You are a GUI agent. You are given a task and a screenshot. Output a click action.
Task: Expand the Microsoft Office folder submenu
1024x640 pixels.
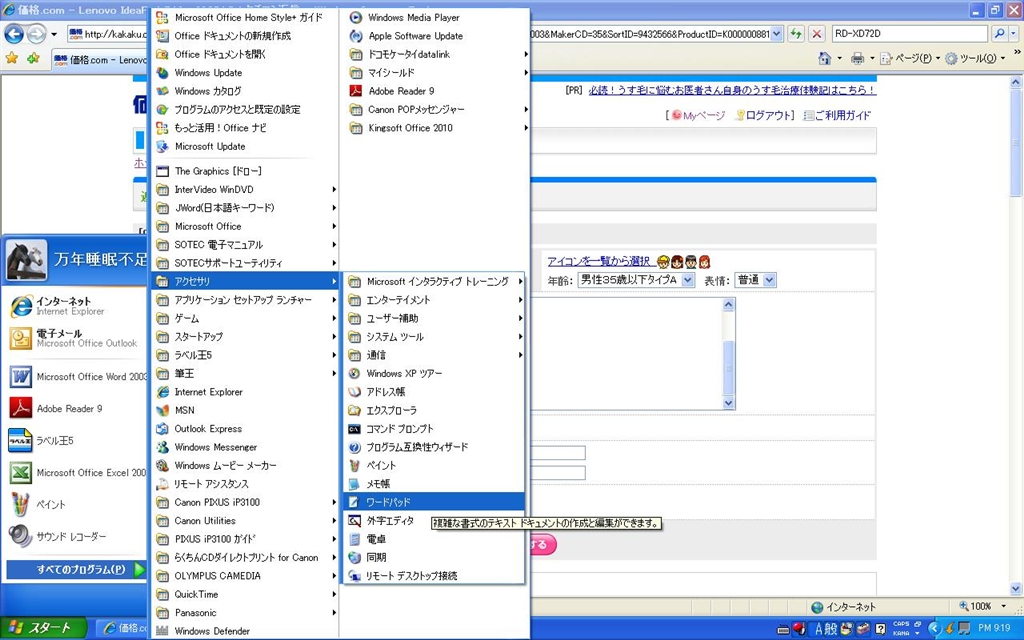246,226
